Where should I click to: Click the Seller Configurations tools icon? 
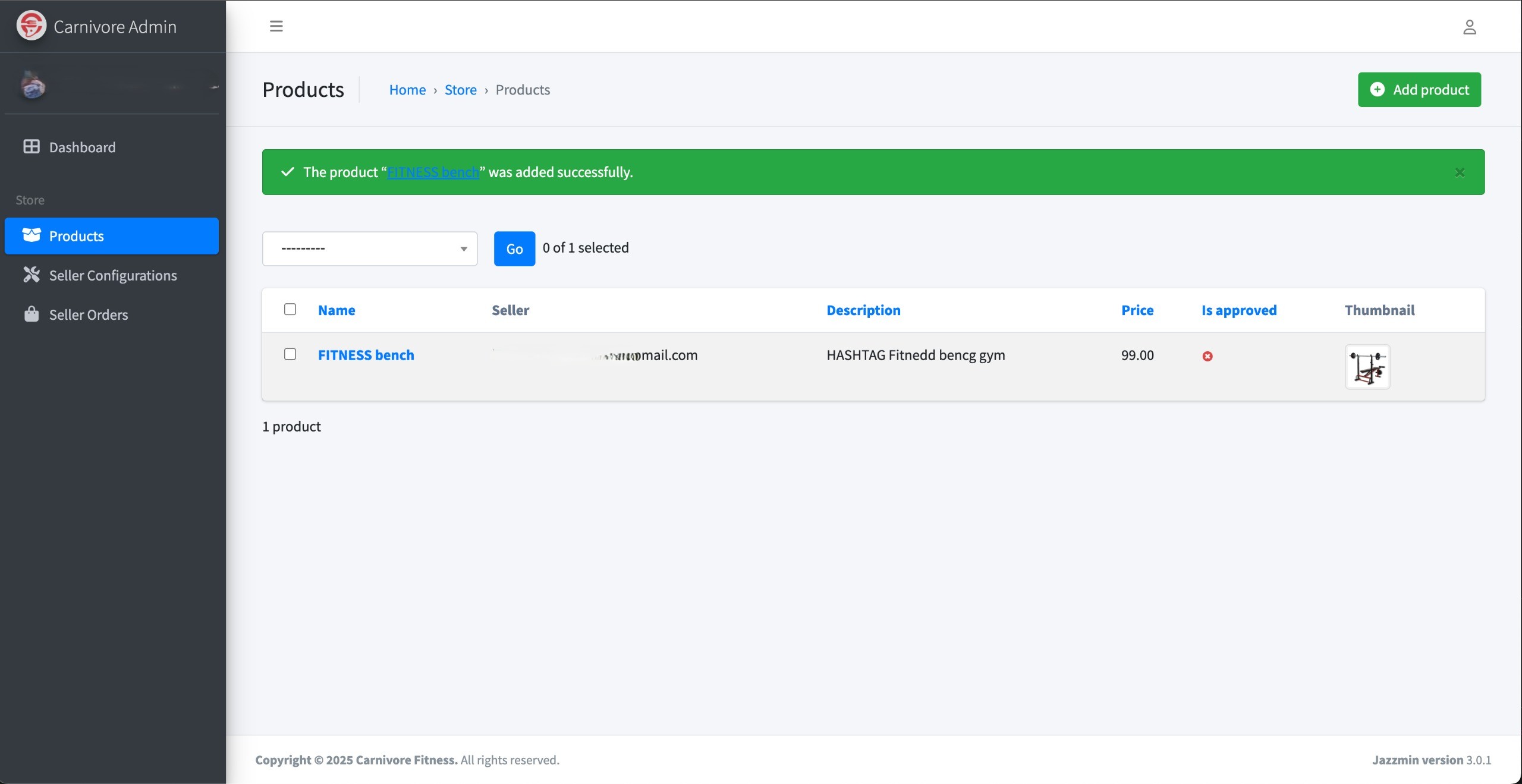tap(32, 275)
